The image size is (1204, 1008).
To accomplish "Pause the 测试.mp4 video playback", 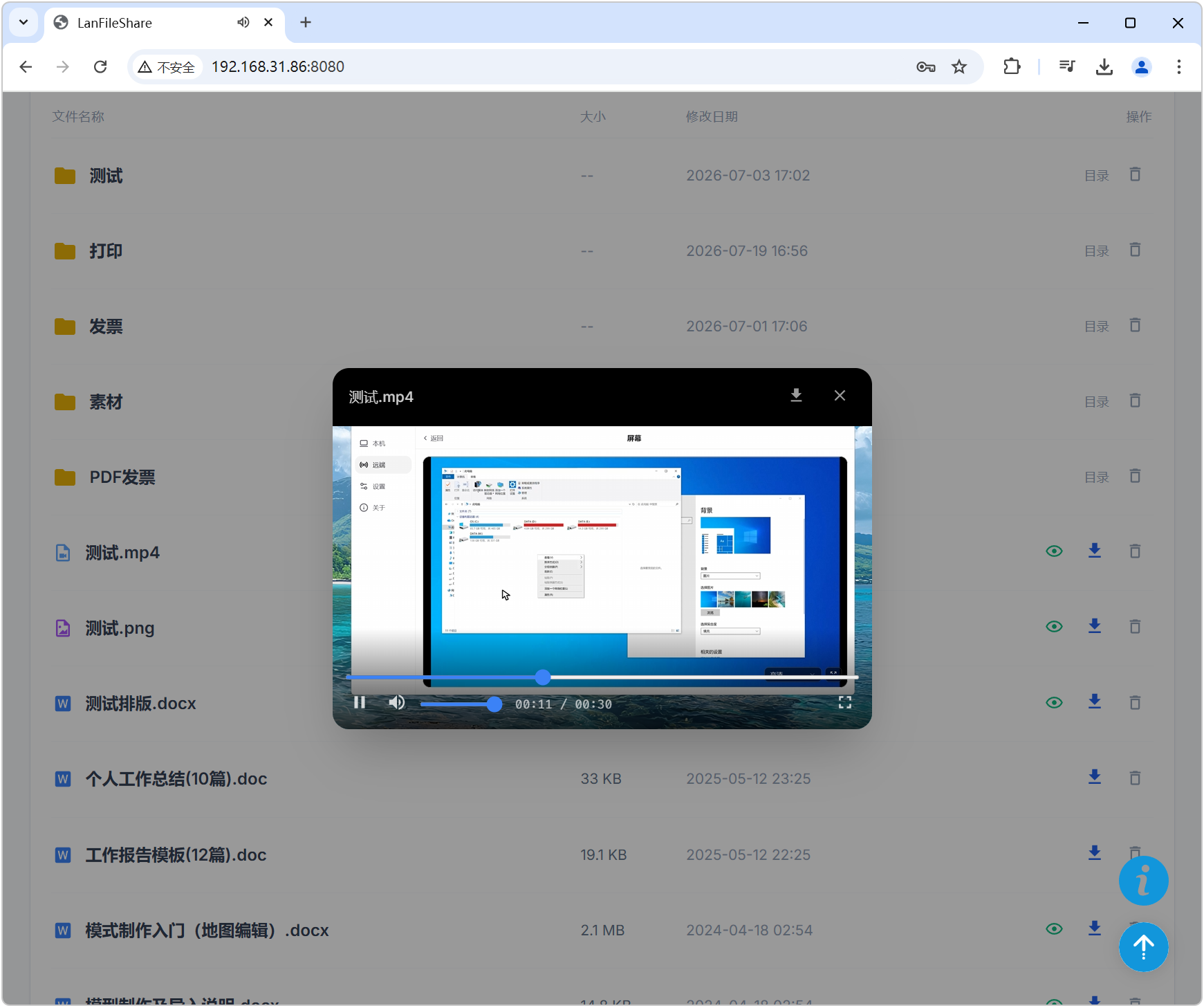I will tap(360, 703).
